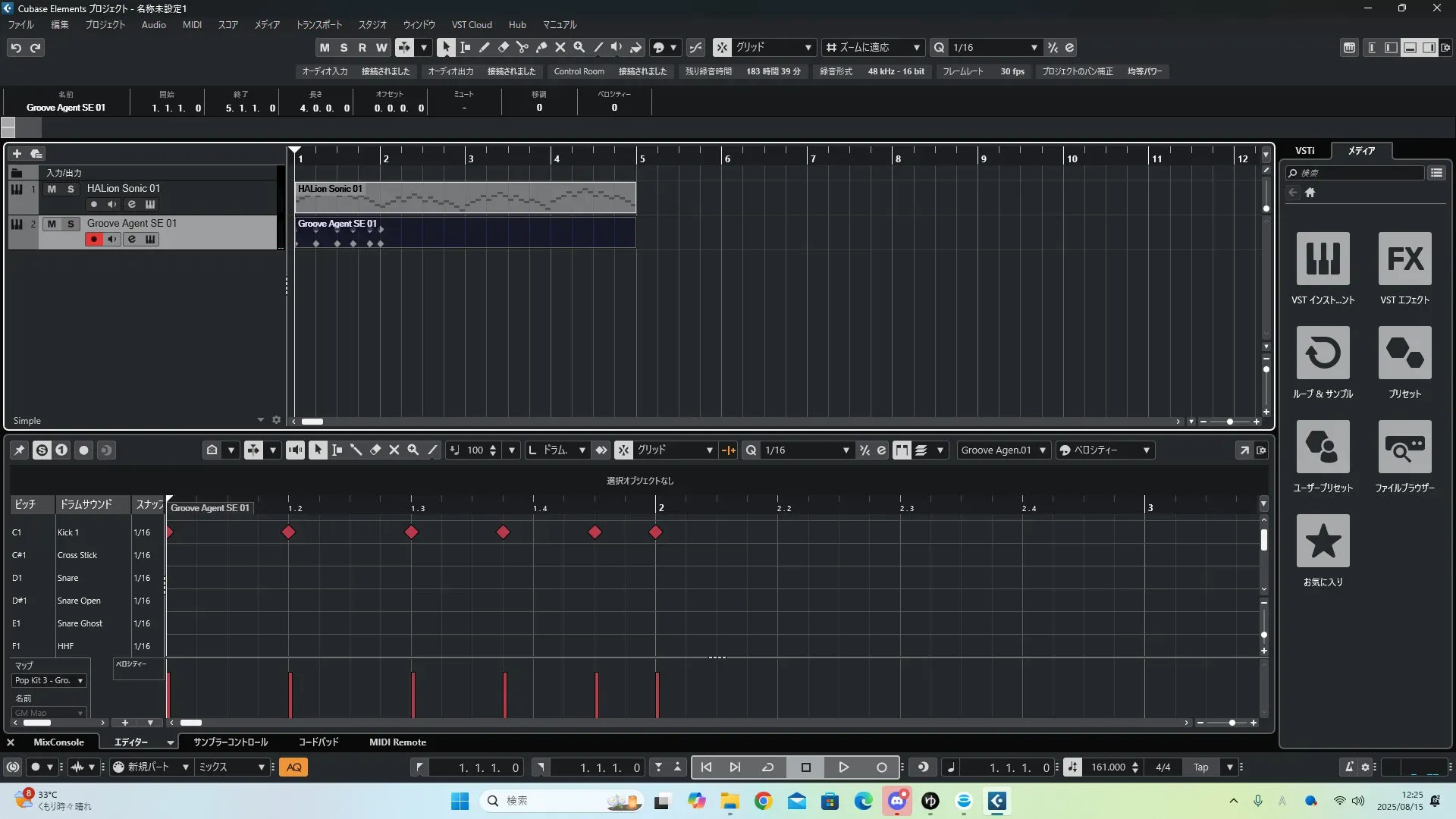Open the Pop Kit 3 drum map dropdown

click(49, 680)
